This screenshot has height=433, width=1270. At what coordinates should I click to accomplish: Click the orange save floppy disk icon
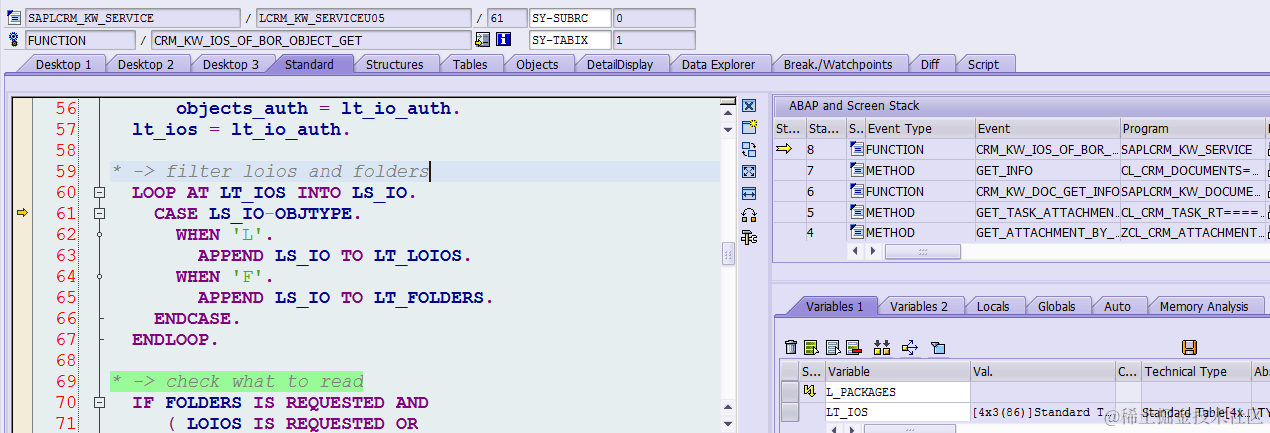click(x=1190, y=347)
